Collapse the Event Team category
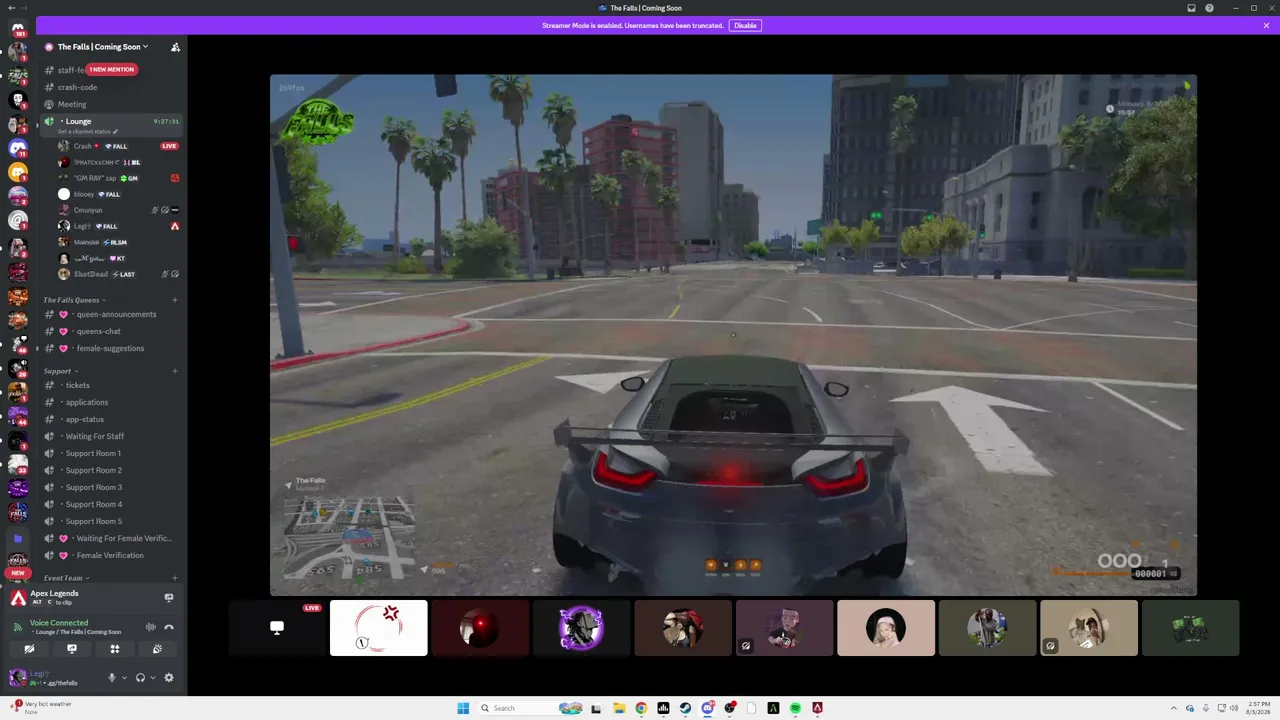Viewport: 1280px width, 720px height. point(66,578)
